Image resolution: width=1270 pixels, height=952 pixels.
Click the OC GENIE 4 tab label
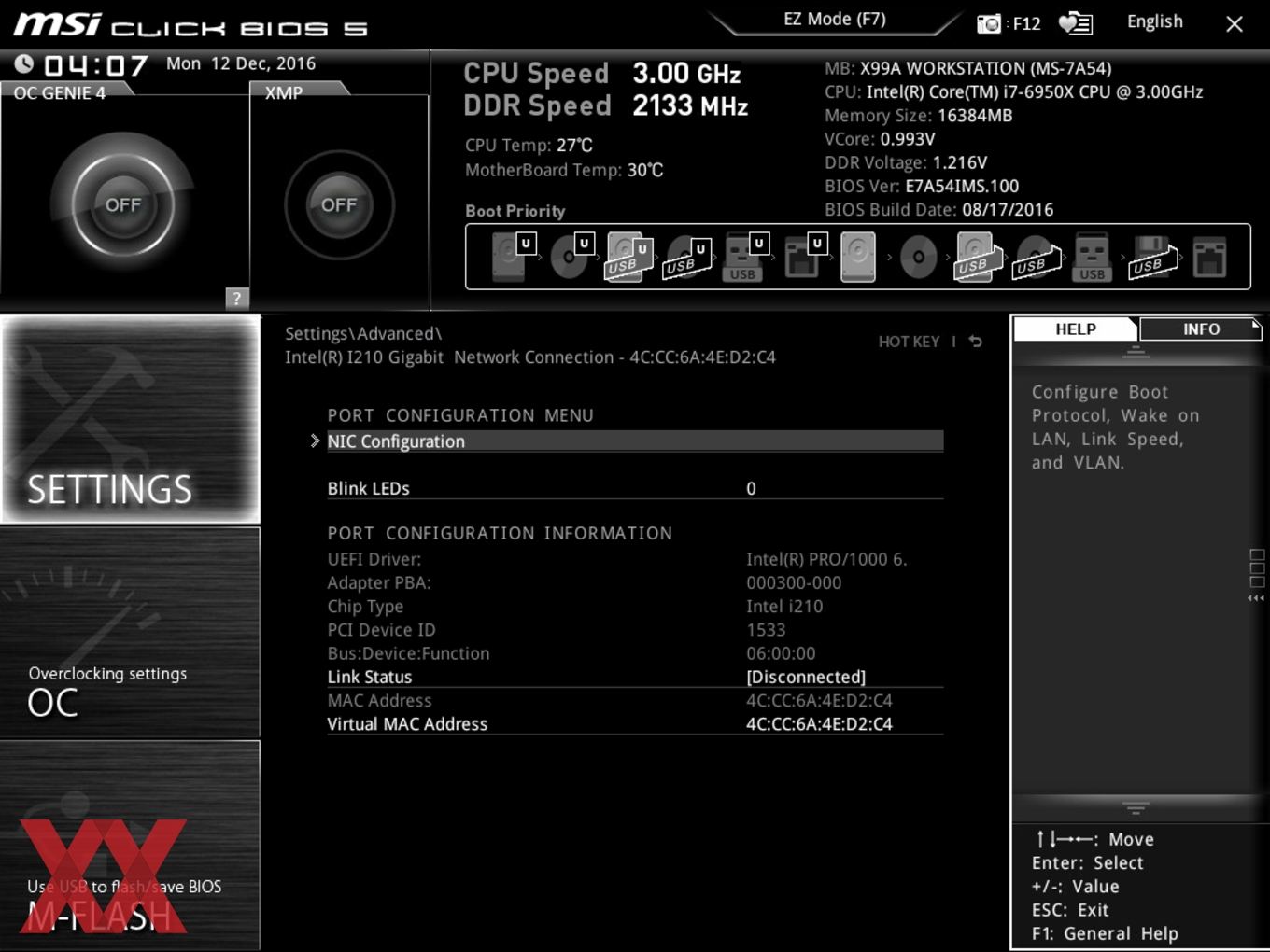click(60, 93)
